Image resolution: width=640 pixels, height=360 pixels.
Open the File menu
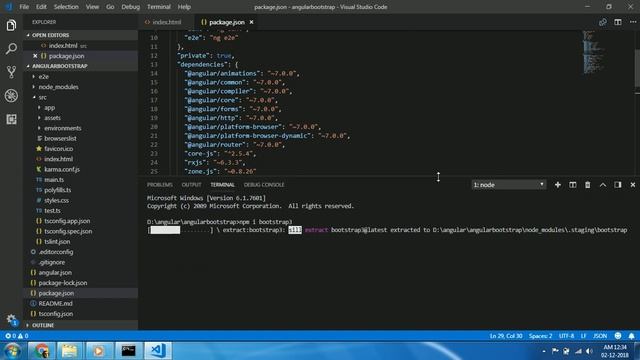point(24,7)
